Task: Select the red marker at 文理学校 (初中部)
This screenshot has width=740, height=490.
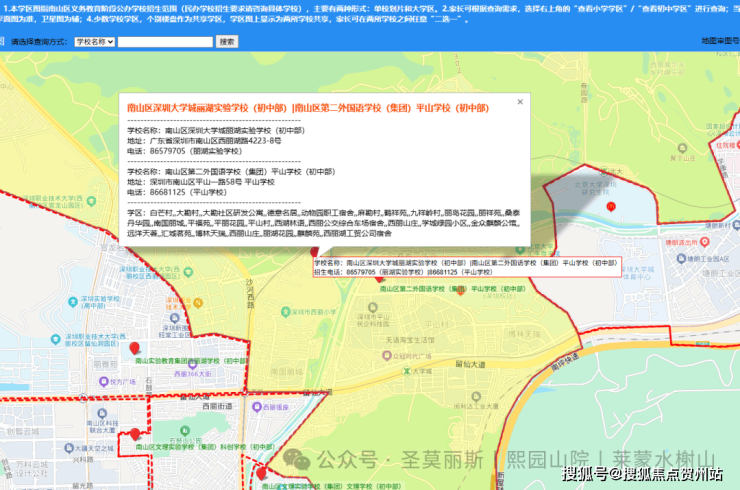Action: [x=261, y=473]
